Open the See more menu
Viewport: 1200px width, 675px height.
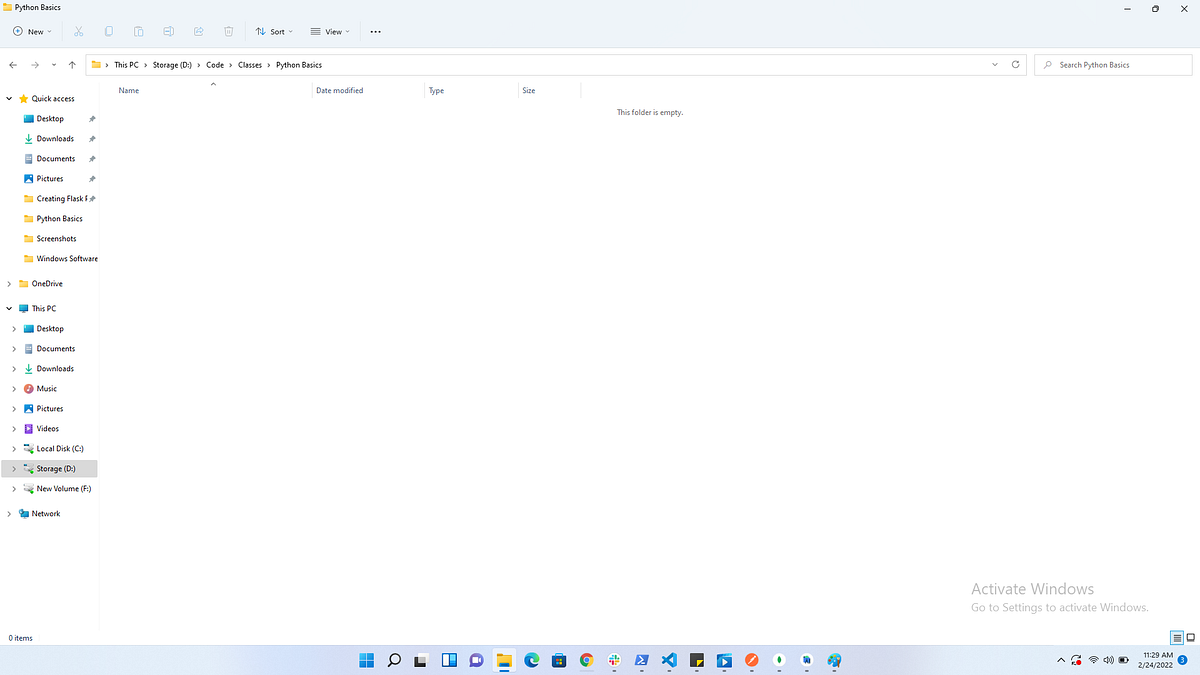coord(375,31)
